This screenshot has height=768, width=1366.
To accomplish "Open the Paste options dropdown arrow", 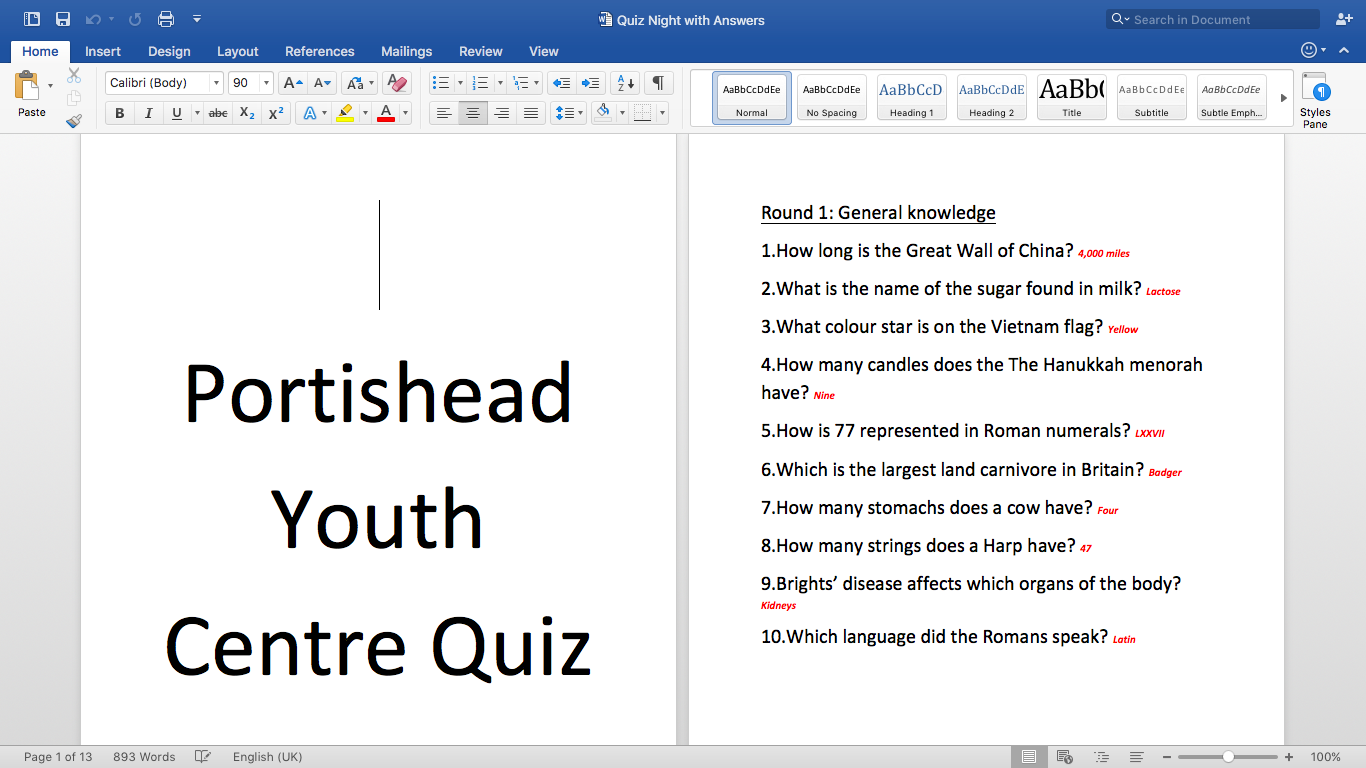I will tap(51, 86).
